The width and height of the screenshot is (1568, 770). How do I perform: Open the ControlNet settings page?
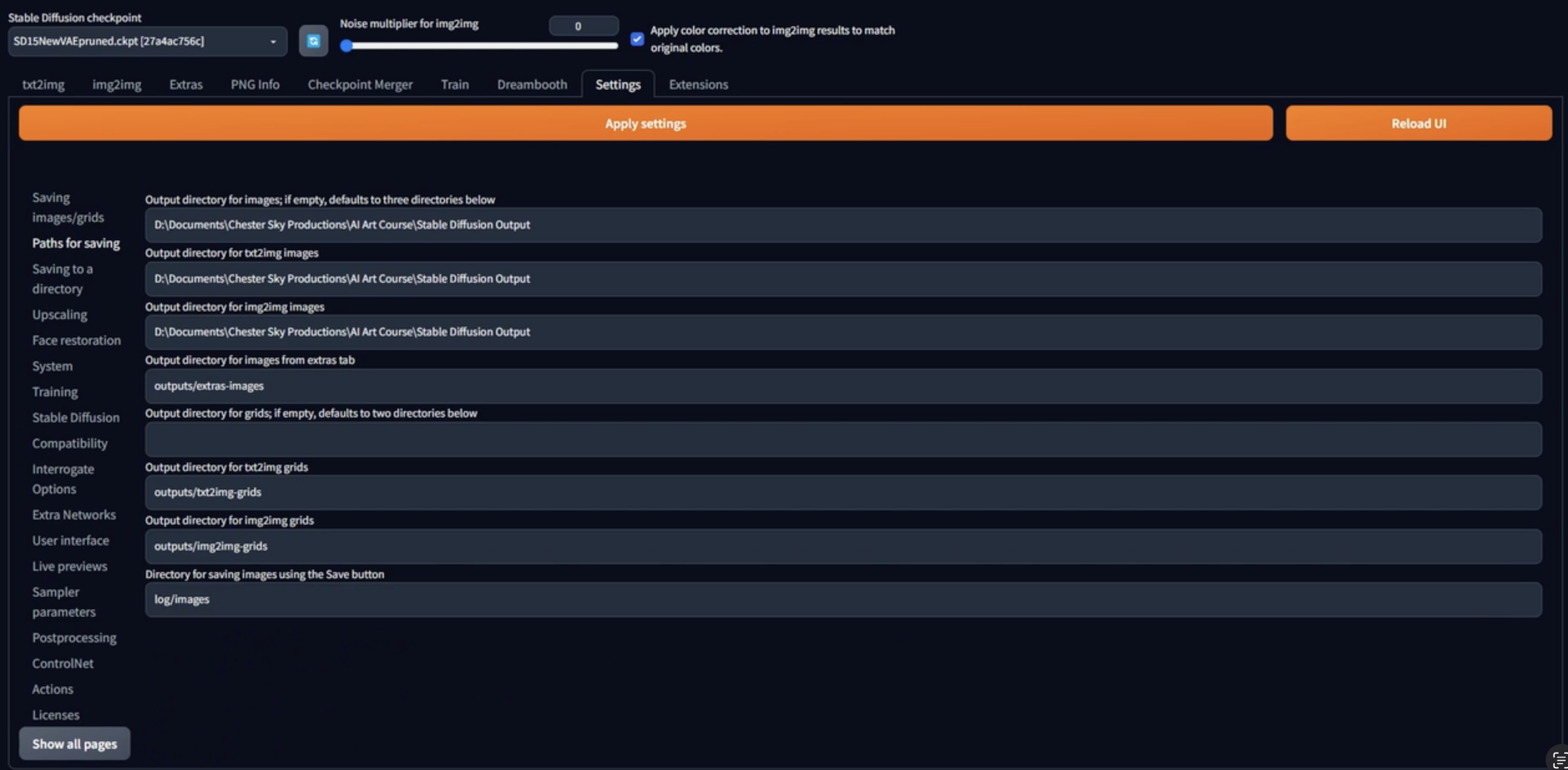click(63, 663)
